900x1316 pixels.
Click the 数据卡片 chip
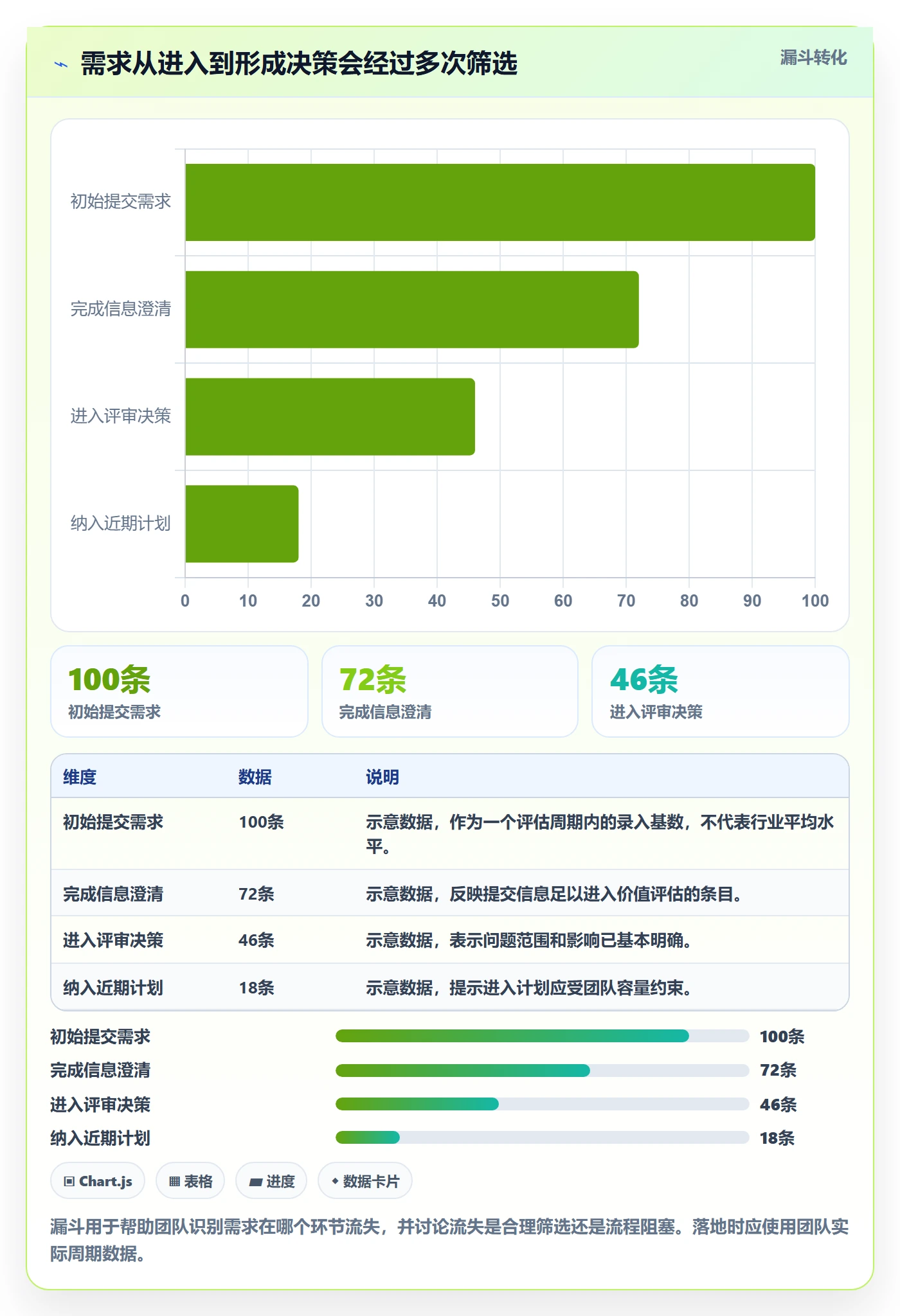(x=365, y=1181)
